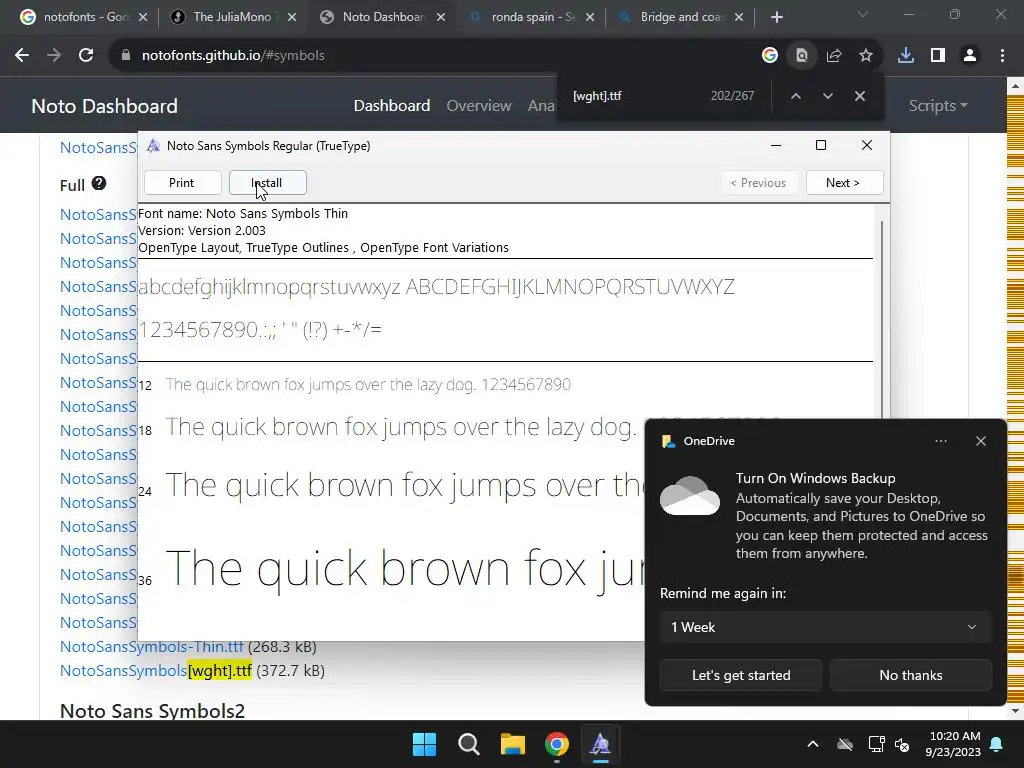1024x768 pixels.
Task: Open NotoSansSymbols-Thin.ttf link
Action: [x=152, y=647]
